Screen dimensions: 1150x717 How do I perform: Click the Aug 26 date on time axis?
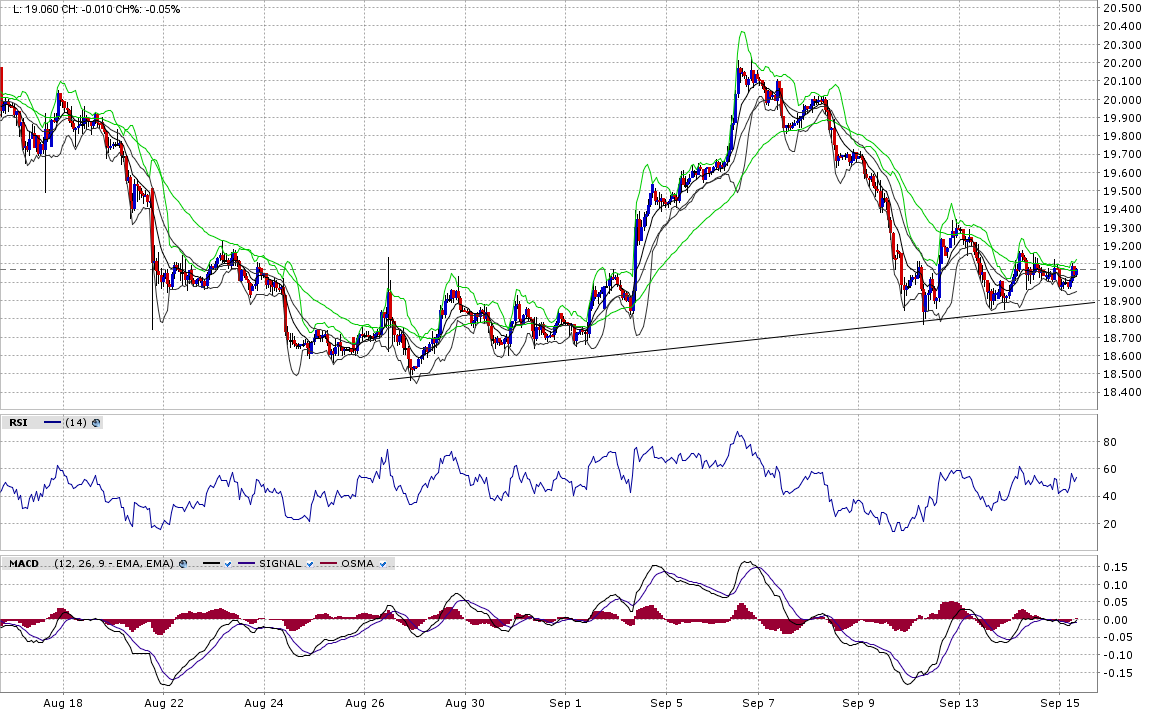pos(366,704)
